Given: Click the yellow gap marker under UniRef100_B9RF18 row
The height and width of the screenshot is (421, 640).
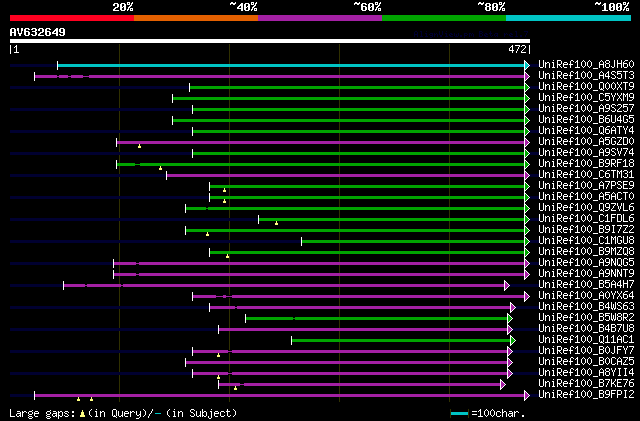Looking at the screenshot, I should click(x=160, y=168).
